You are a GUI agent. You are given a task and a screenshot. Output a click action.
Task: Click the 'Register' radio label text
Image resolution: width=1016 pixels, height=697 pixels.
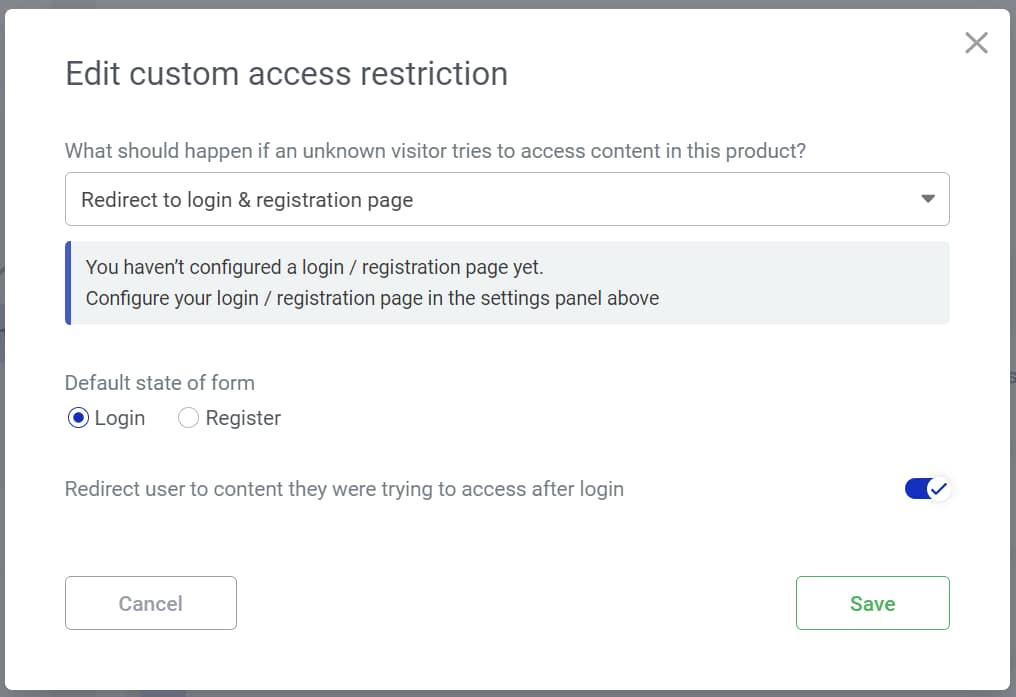click(243, 418)
